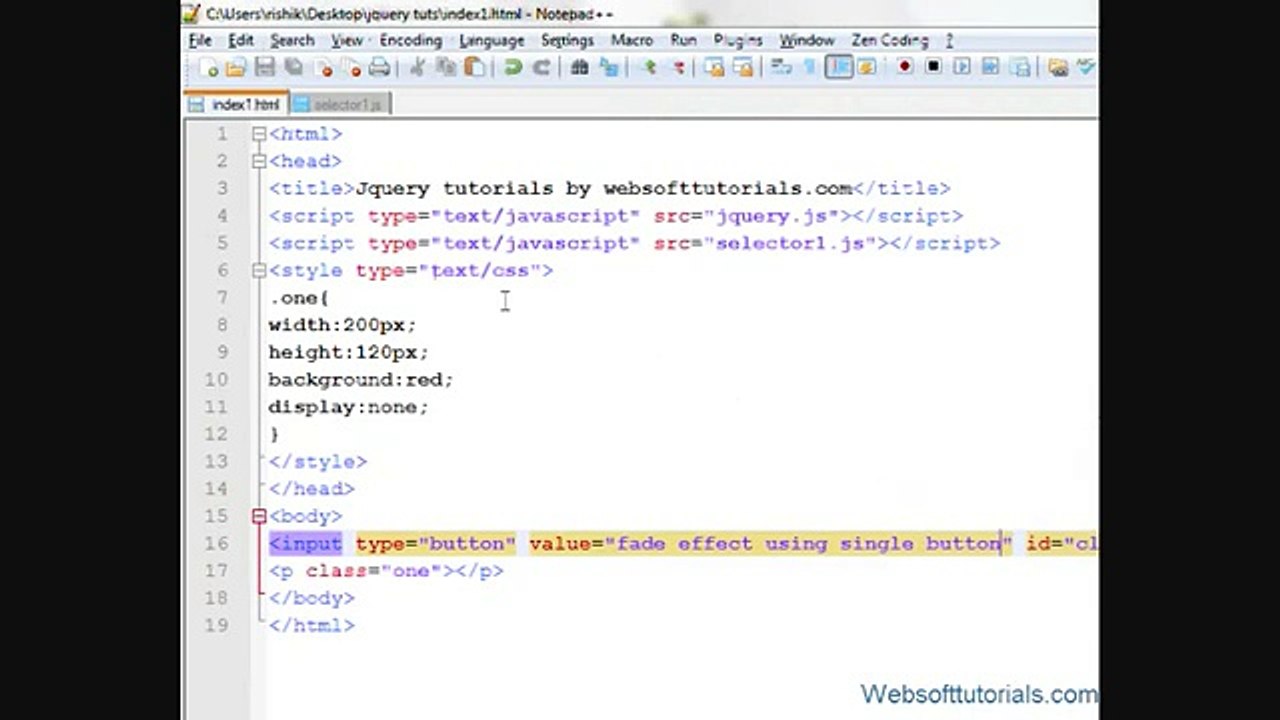1280x720 pixels.
Task: Open the Encoding menu
Action: (x=411, y=40)
